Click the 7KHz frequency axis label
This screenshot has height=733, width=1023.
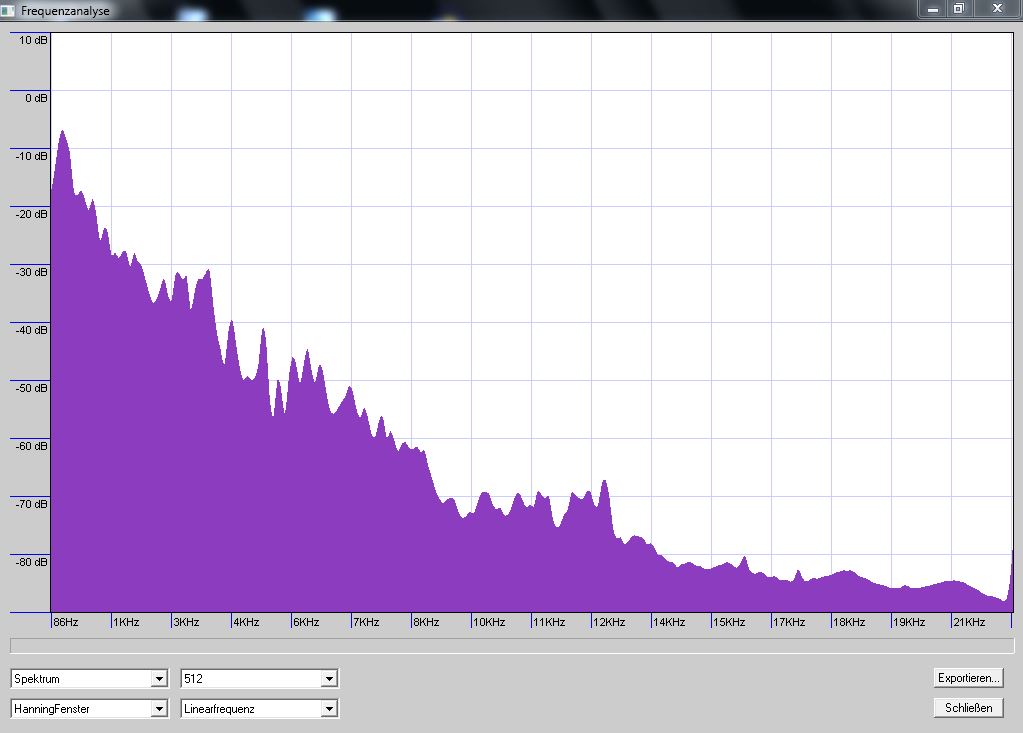(x=366, y=622)
